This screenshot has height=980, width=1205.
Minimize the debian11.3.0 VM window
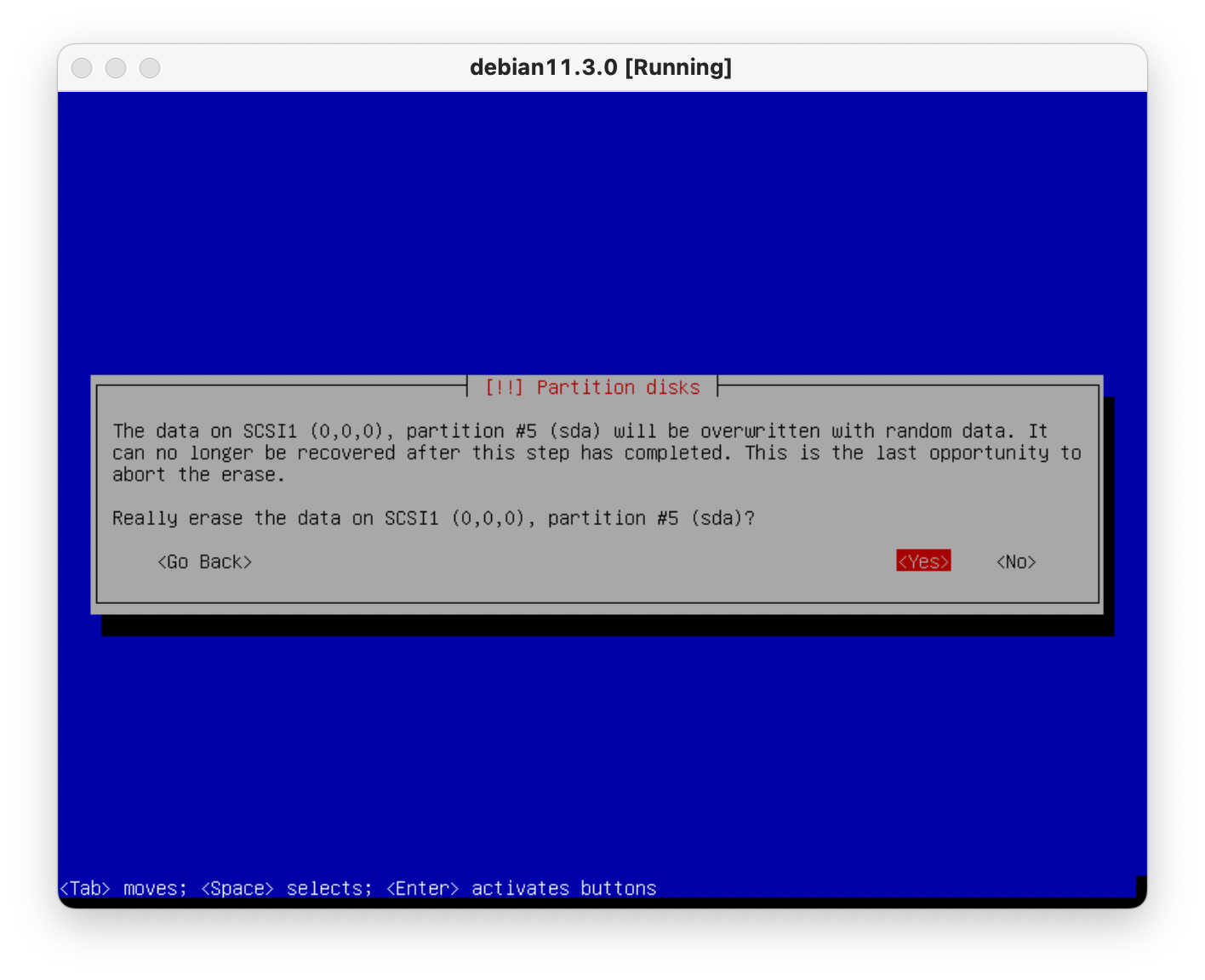(x=116, y=68)
